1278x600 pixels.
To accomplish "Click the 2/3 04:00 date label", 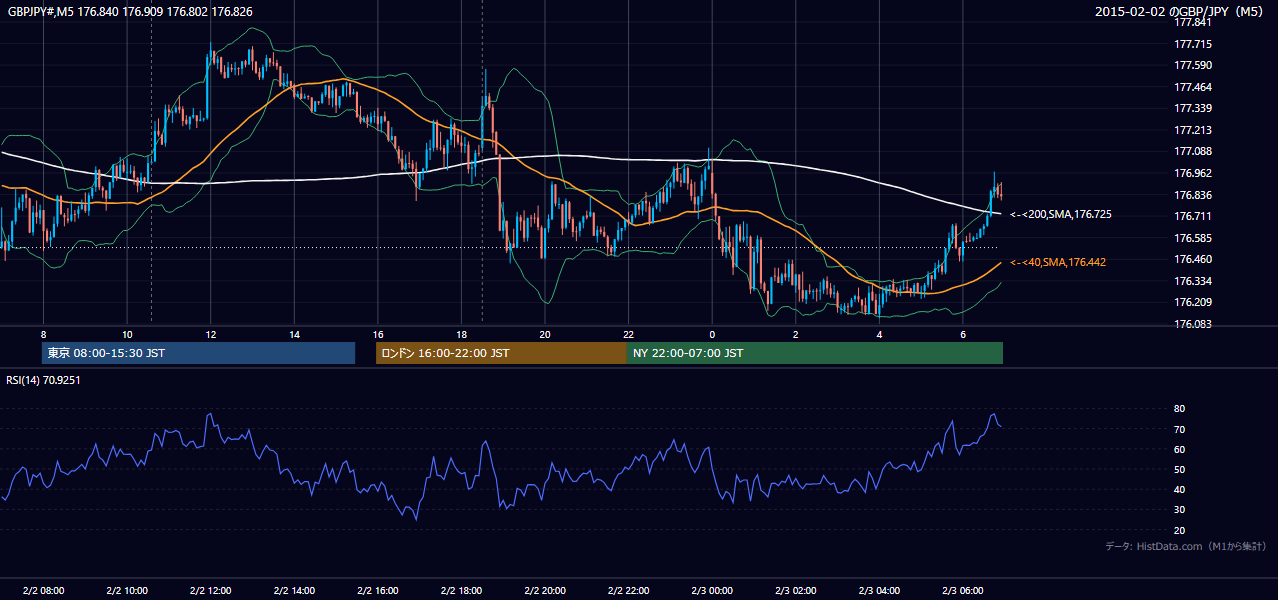I will point(879,590).
